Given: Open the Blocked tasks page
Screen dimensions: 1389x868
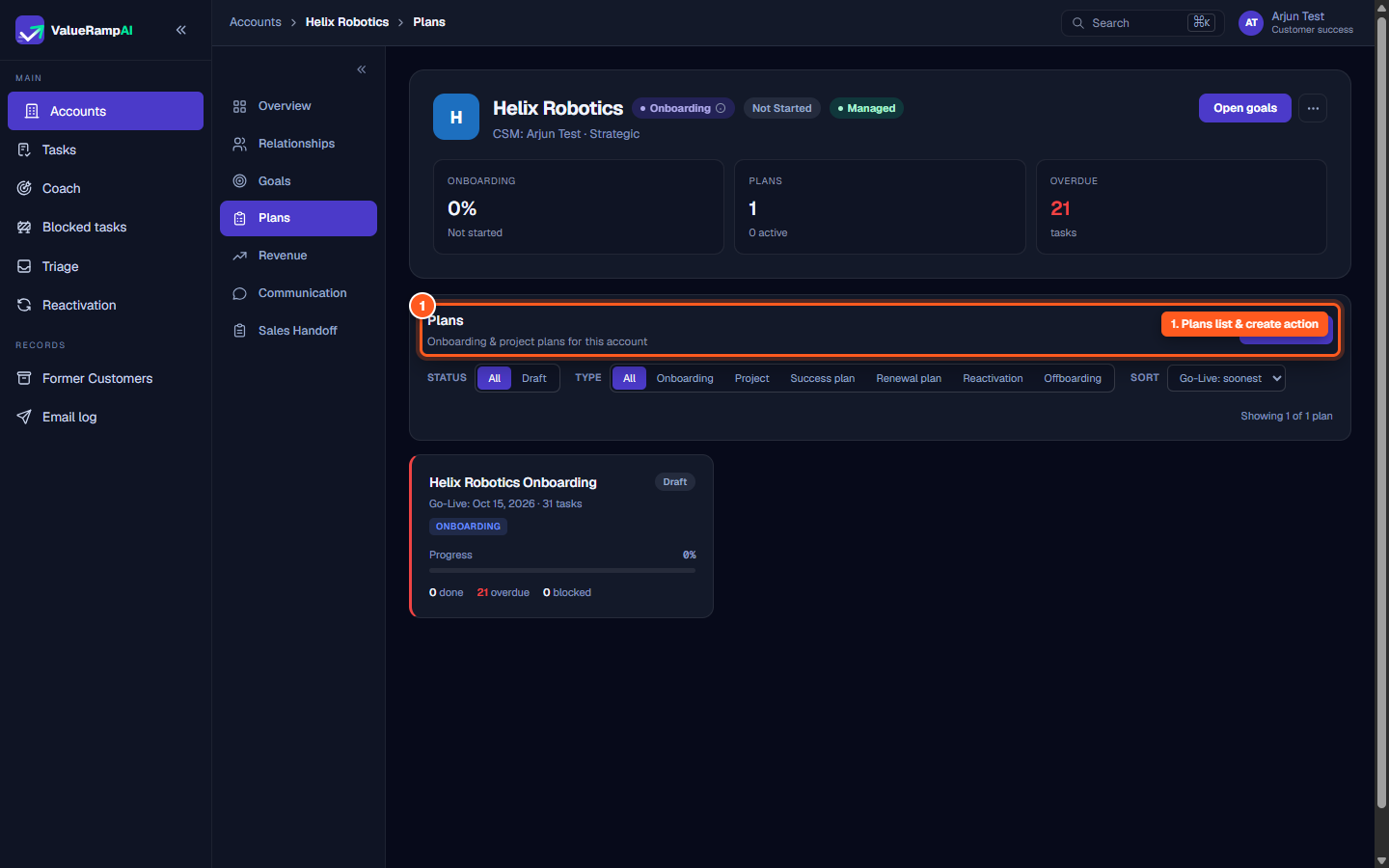Looking at the screenshot, I should [105, 227].
